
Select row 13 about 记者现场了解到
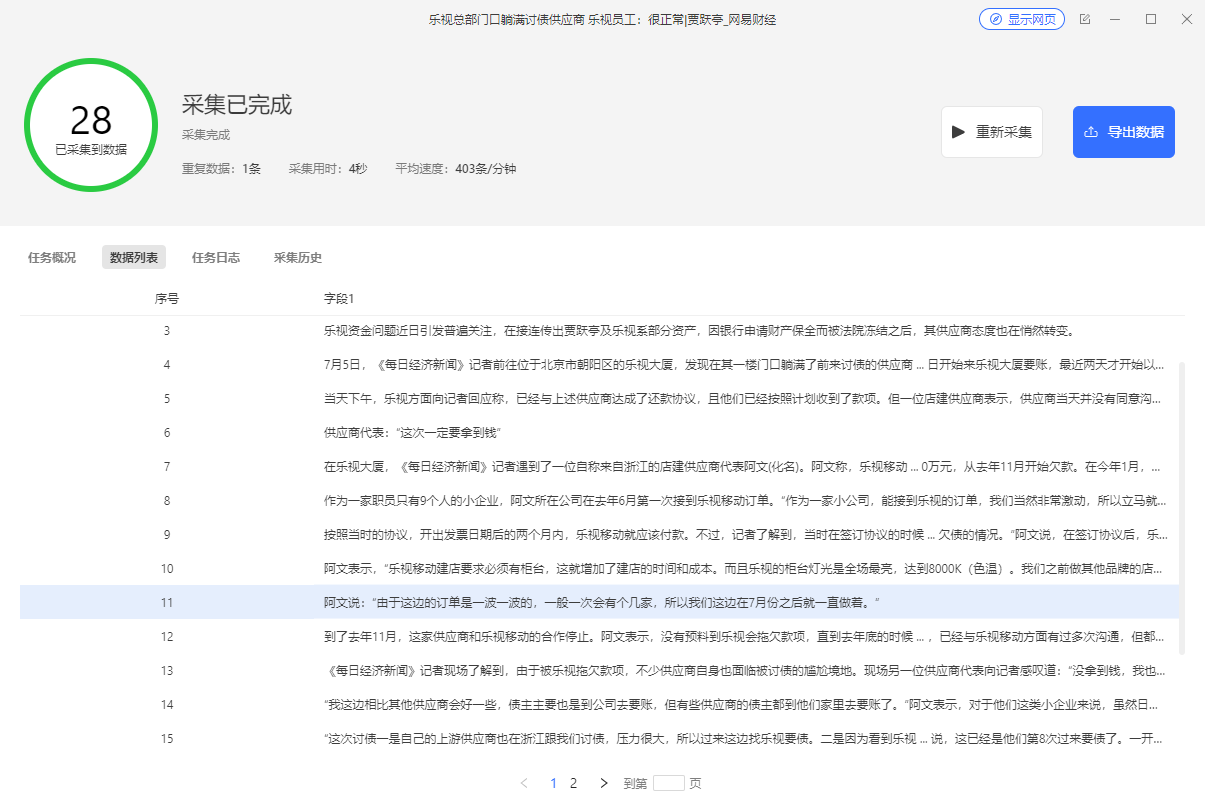[598, 670]
